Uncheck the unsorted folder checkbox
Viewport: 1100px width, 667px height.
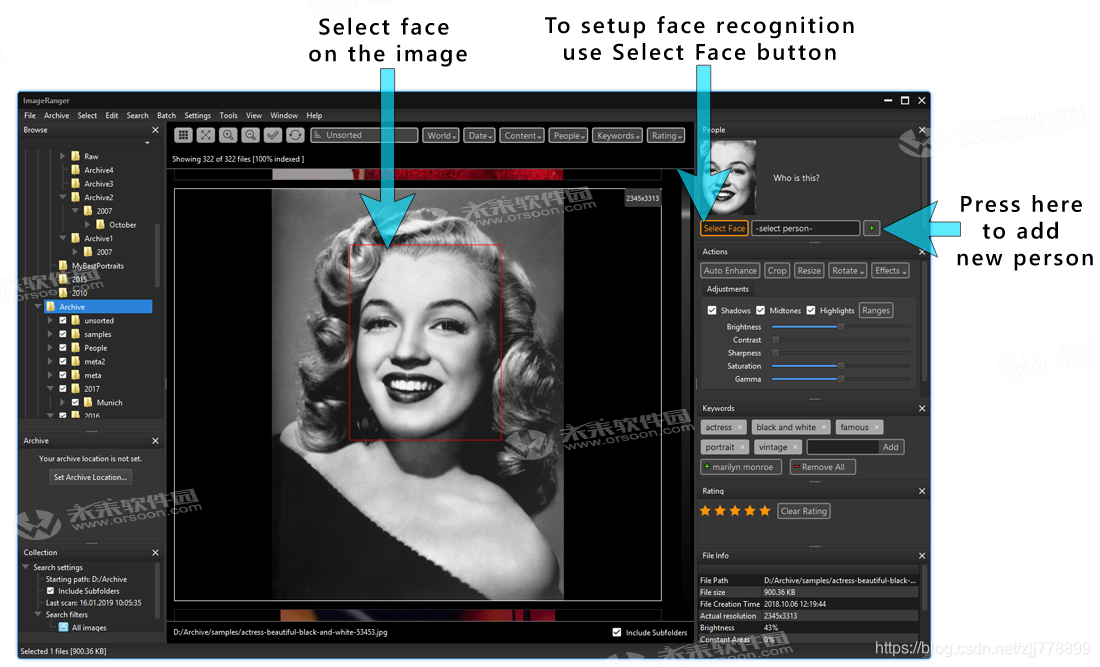(63, 321)
